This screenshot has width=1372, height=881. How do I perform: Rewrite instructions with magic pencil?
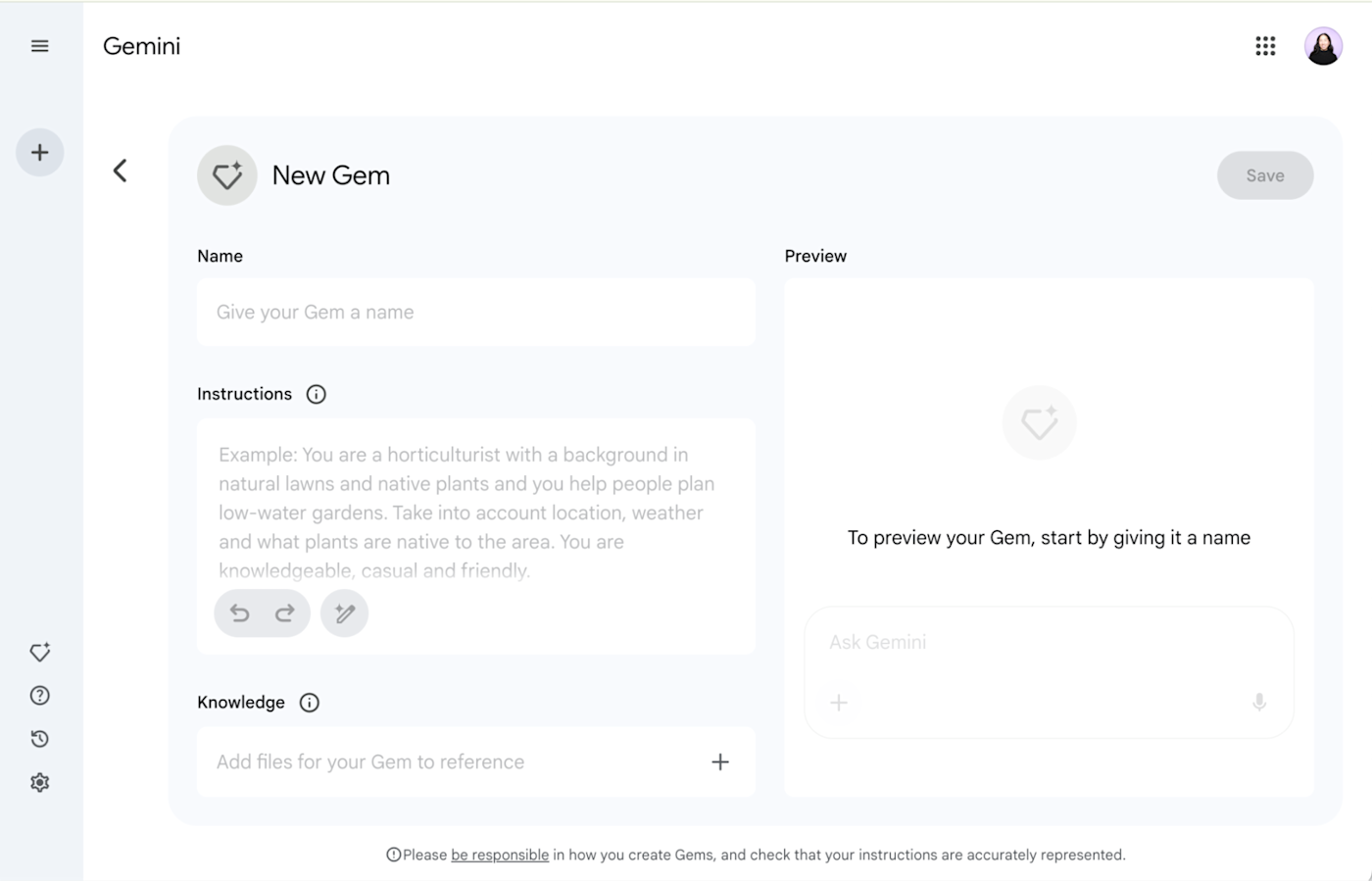[345, 613]
